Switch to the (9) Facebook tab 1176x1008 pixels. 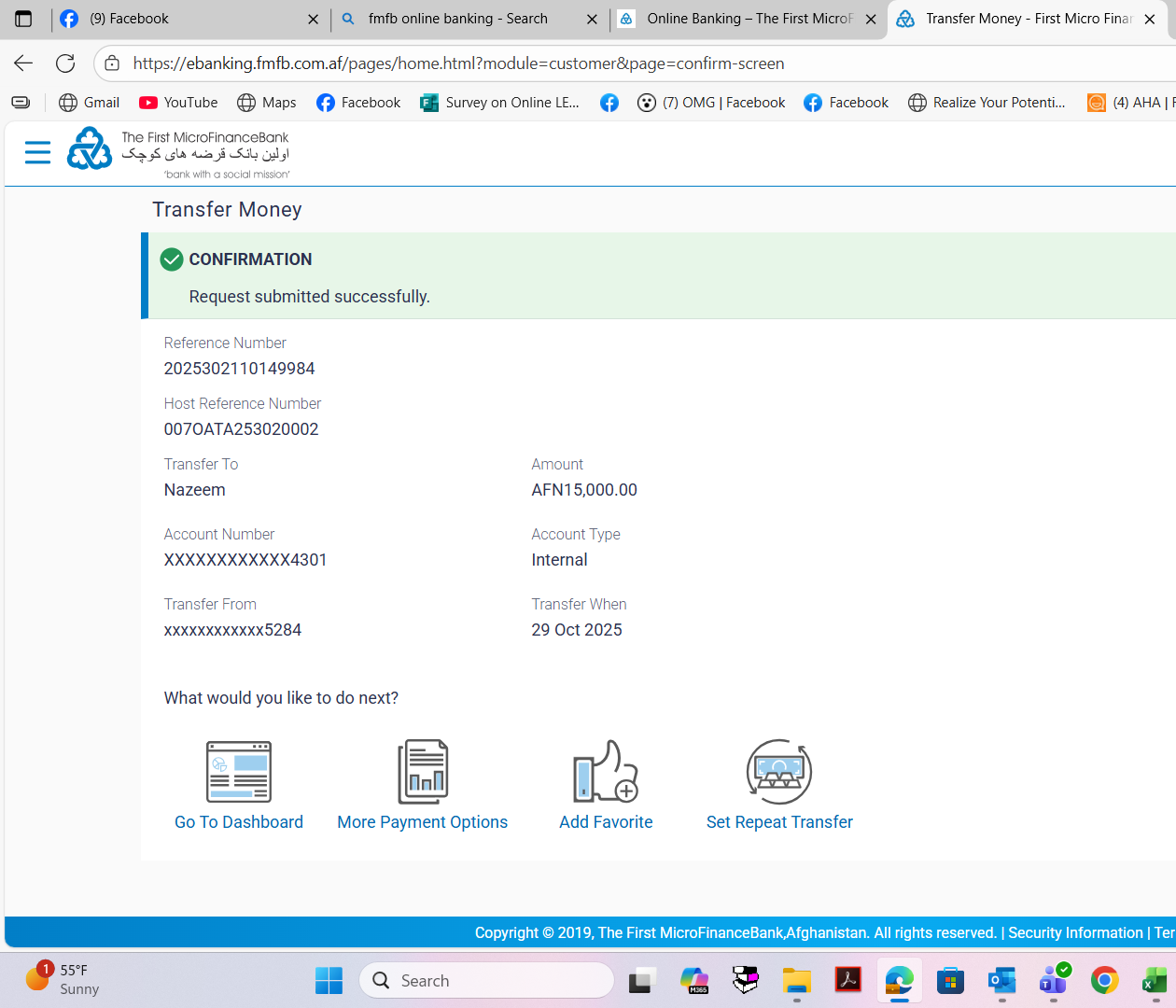(177, 19)
